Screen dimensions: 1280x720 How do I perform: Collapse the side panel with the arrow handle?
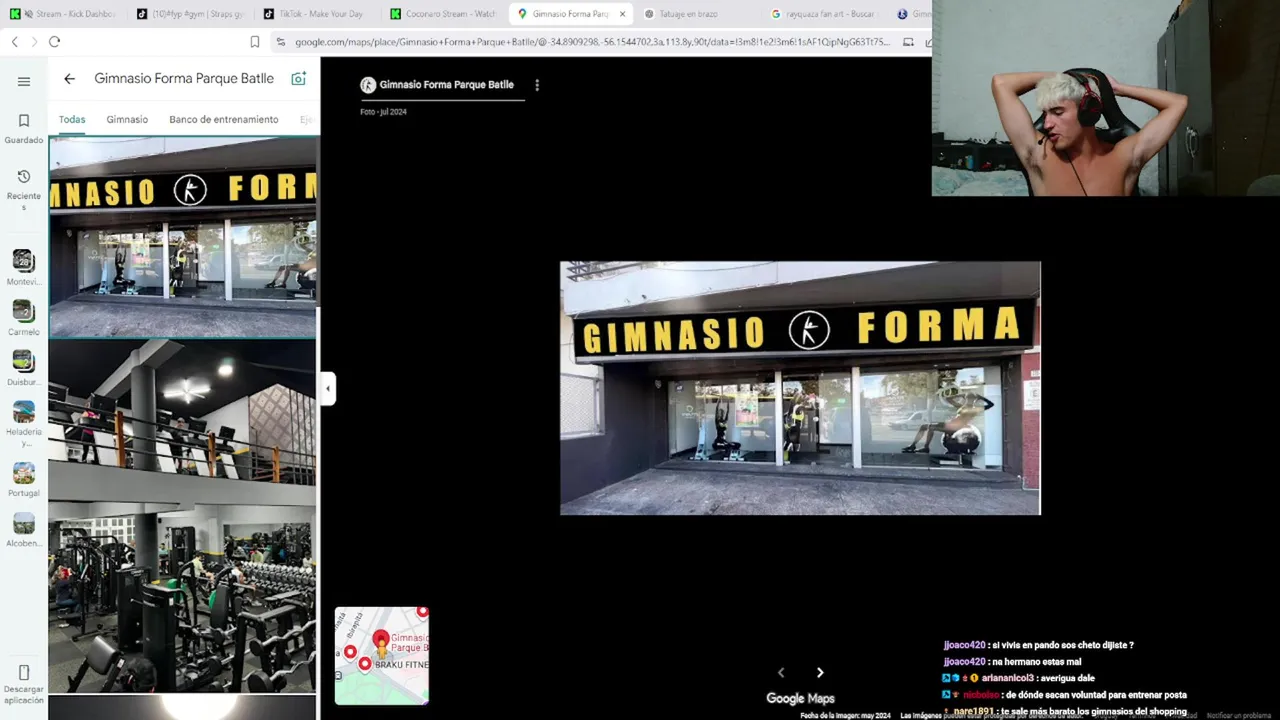328,388
